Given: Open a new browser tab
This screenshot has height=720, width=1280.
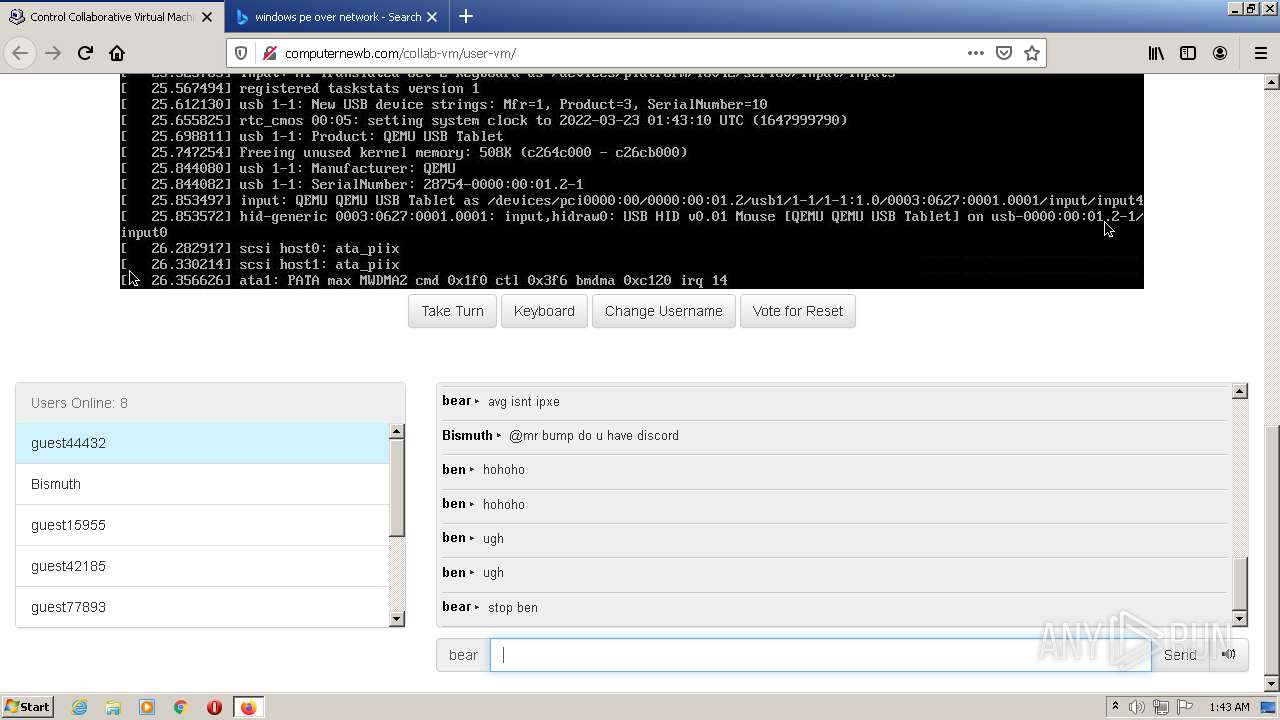Looking at the screenshot, I should [x=466, y=16].
